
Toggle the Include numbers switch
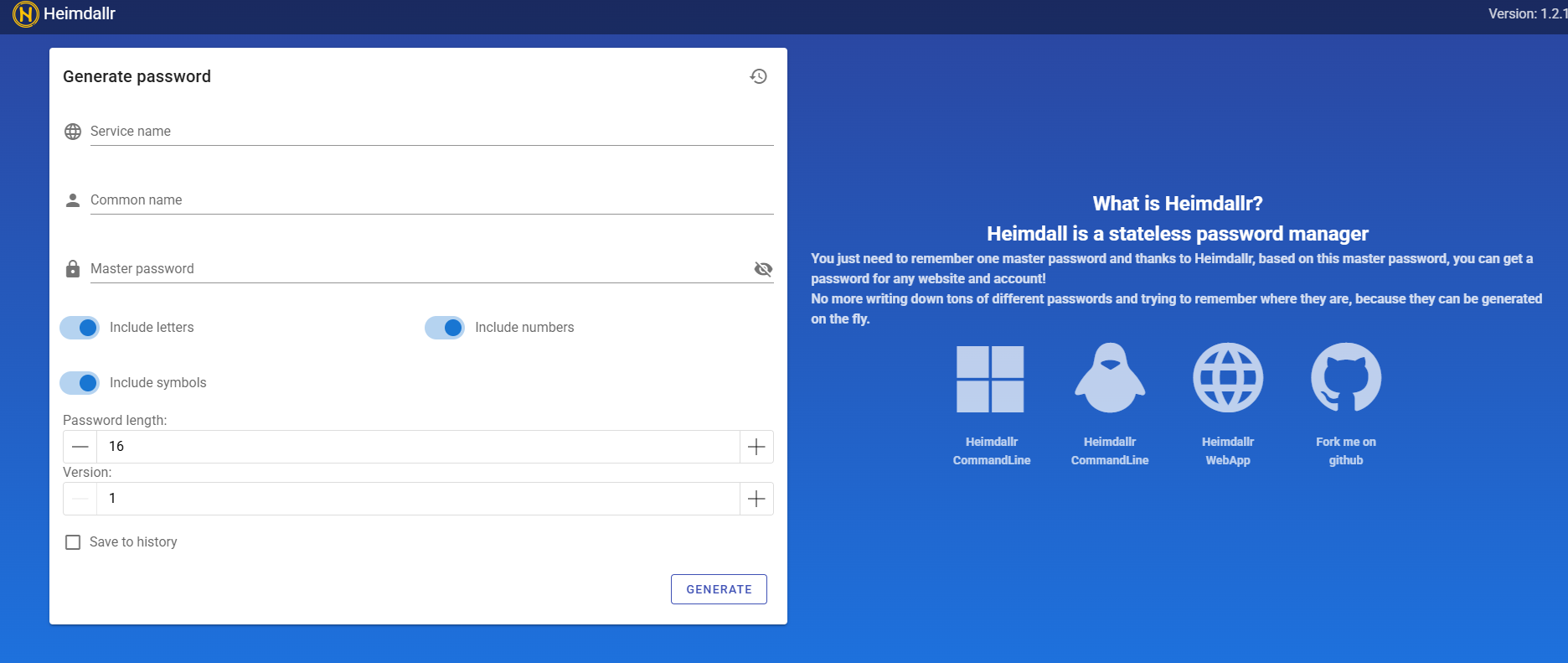click(445, 328)
